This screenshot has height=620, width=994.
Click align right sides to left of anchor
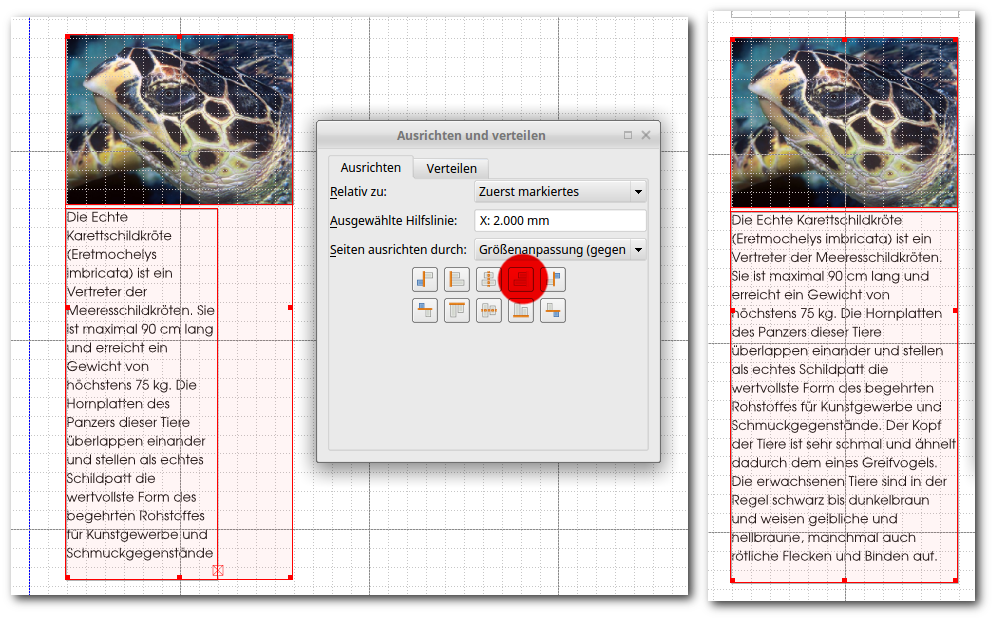(425, 279)
